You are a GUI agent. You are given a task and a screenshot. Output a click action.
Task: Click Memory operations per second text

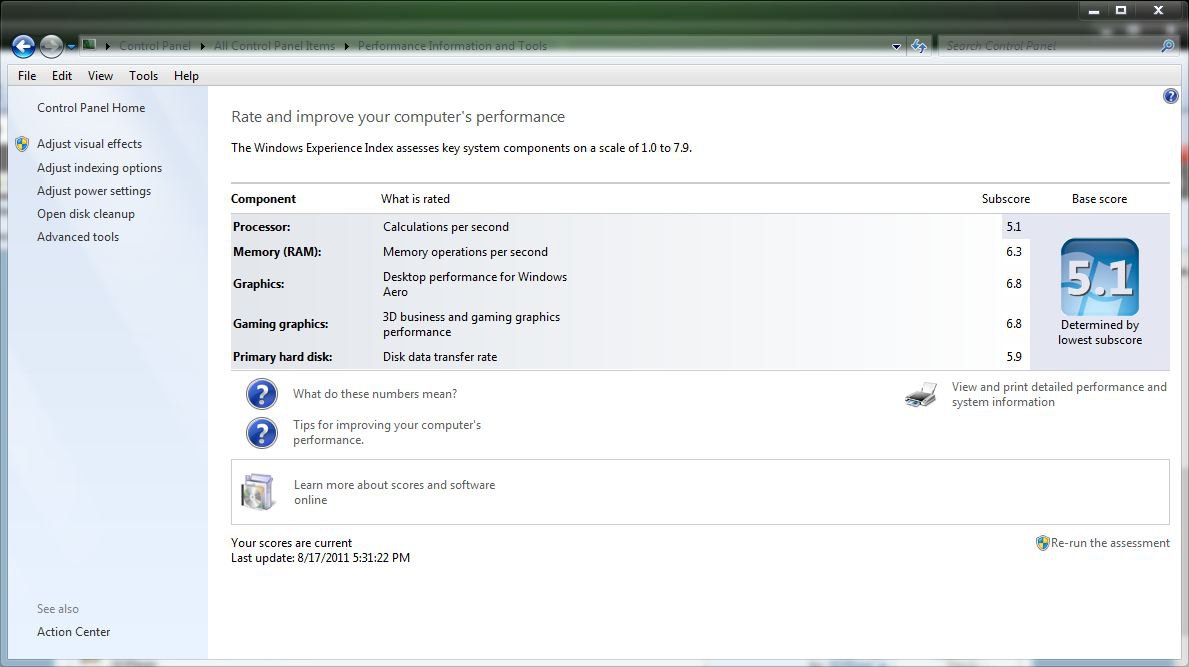(x=465, y=252)
